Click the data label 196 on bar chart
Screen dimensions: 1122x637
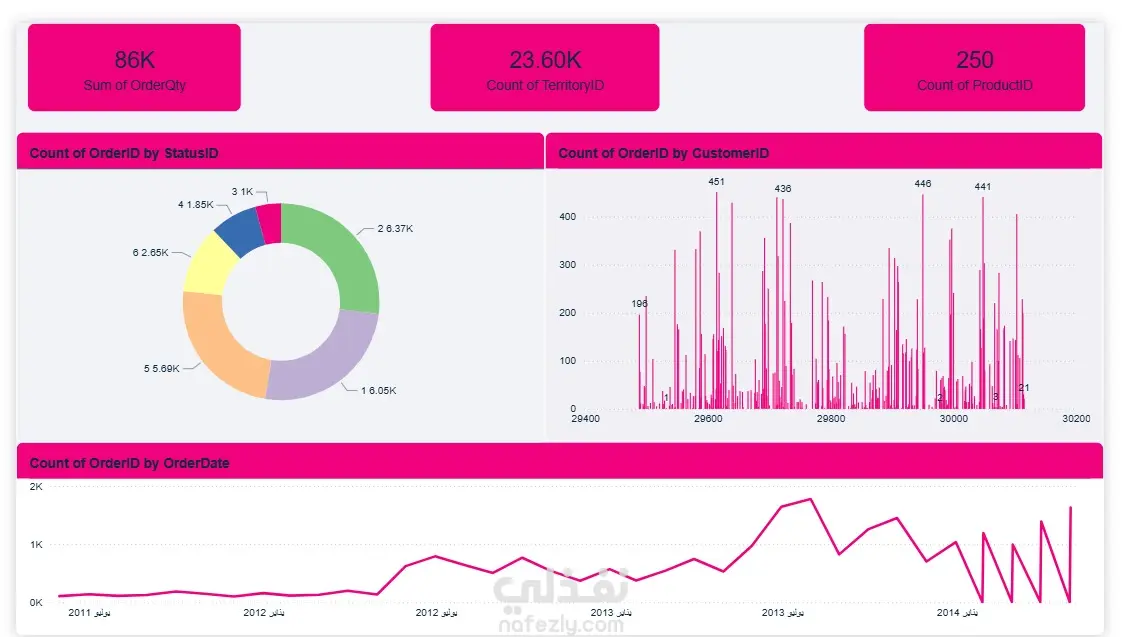coord(639,303)
